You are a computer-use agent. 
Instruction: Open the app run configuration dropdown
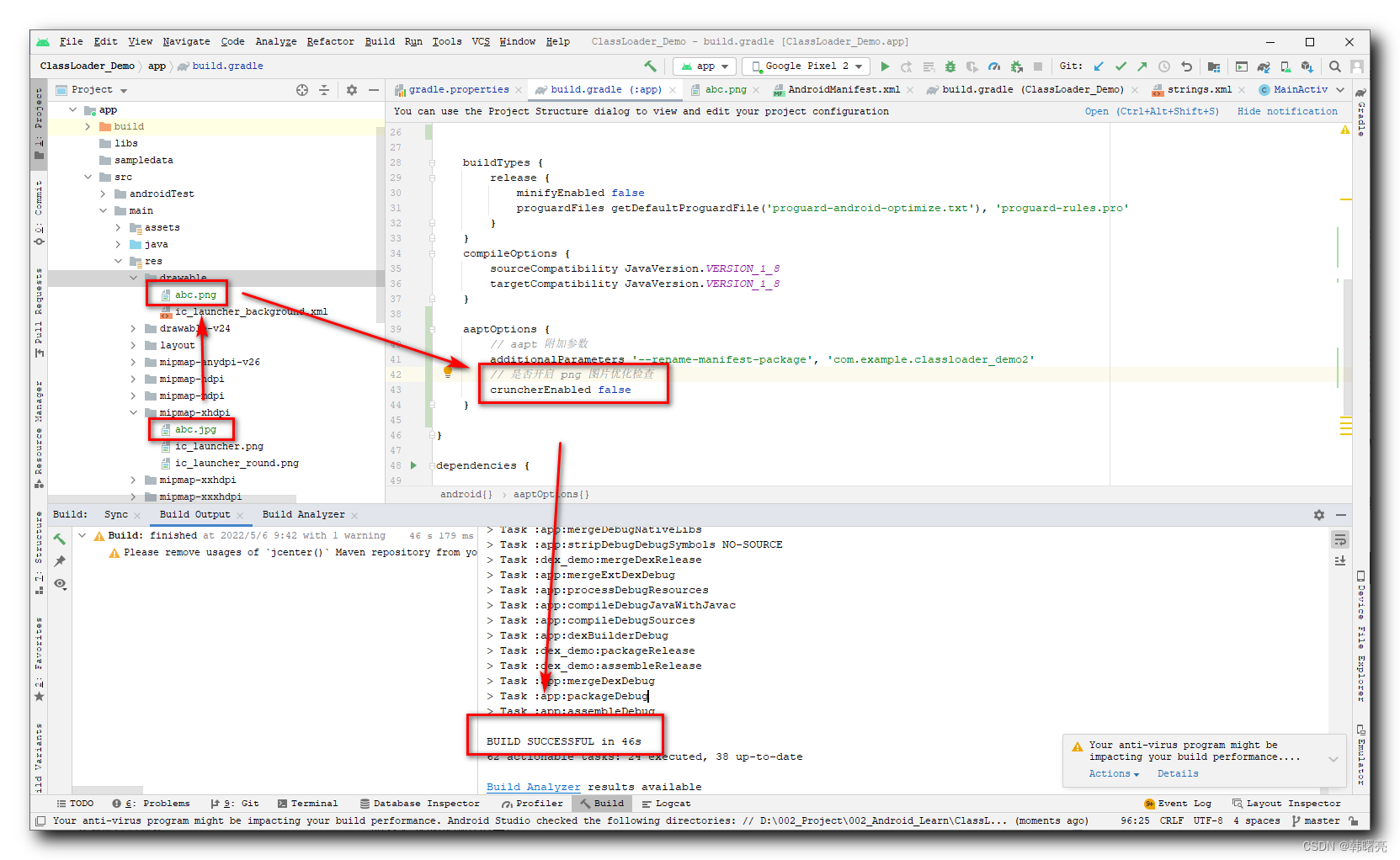(x=705, y=66)
